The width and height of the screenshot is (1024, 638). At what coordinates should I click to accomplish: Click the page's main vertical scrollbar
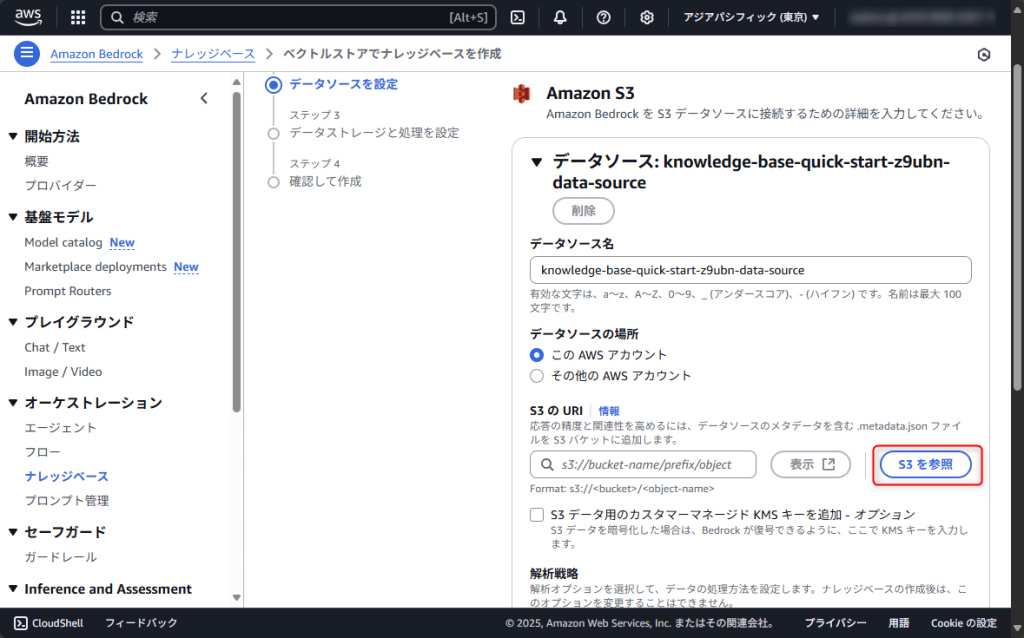point(1017,228)
